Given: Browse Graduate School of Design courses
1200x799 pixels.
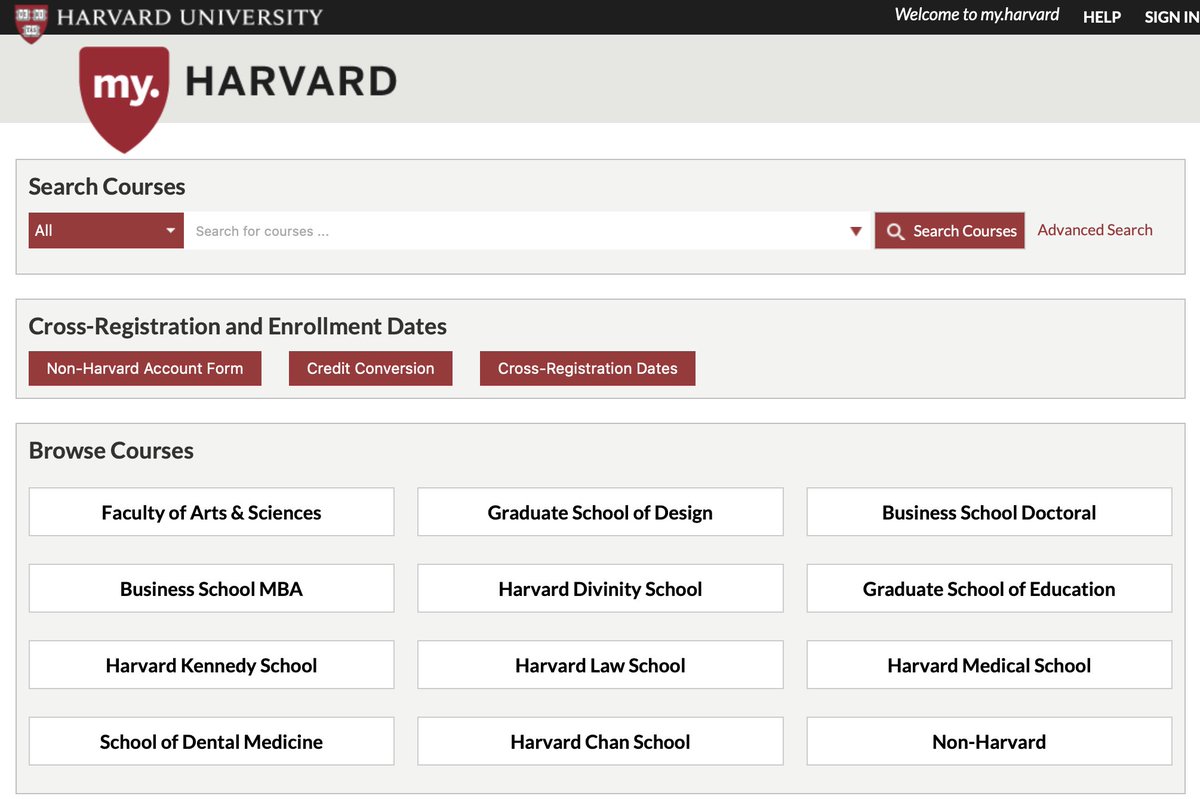Looking at the screenshot, I should [600, 512].
